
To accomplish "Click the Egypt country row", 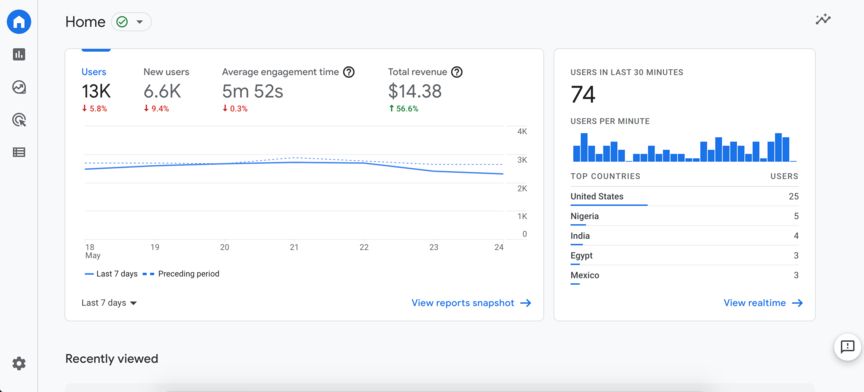I will tap(684, 256).
